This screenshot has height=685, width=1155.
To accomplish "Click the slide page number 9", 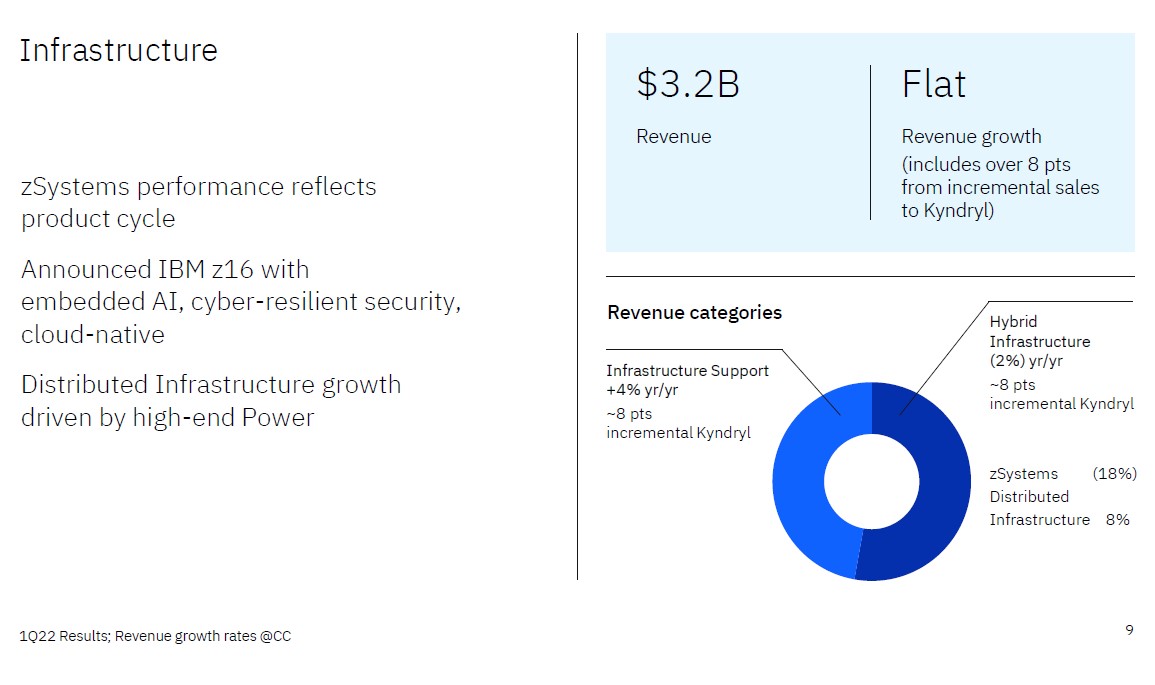I will 1129,630.
